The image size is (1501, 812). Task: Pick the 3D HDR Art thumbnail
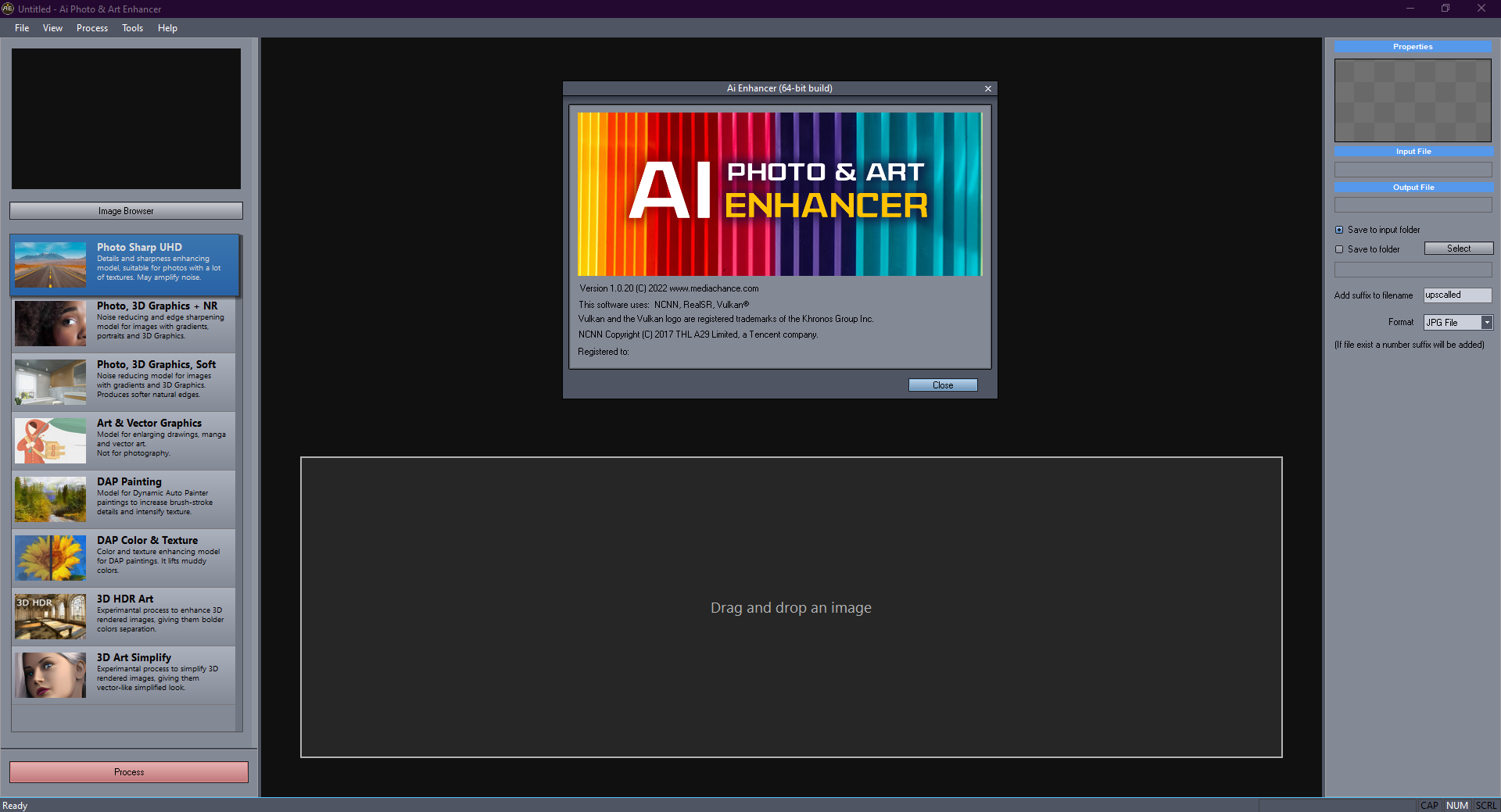click(50, 616)
